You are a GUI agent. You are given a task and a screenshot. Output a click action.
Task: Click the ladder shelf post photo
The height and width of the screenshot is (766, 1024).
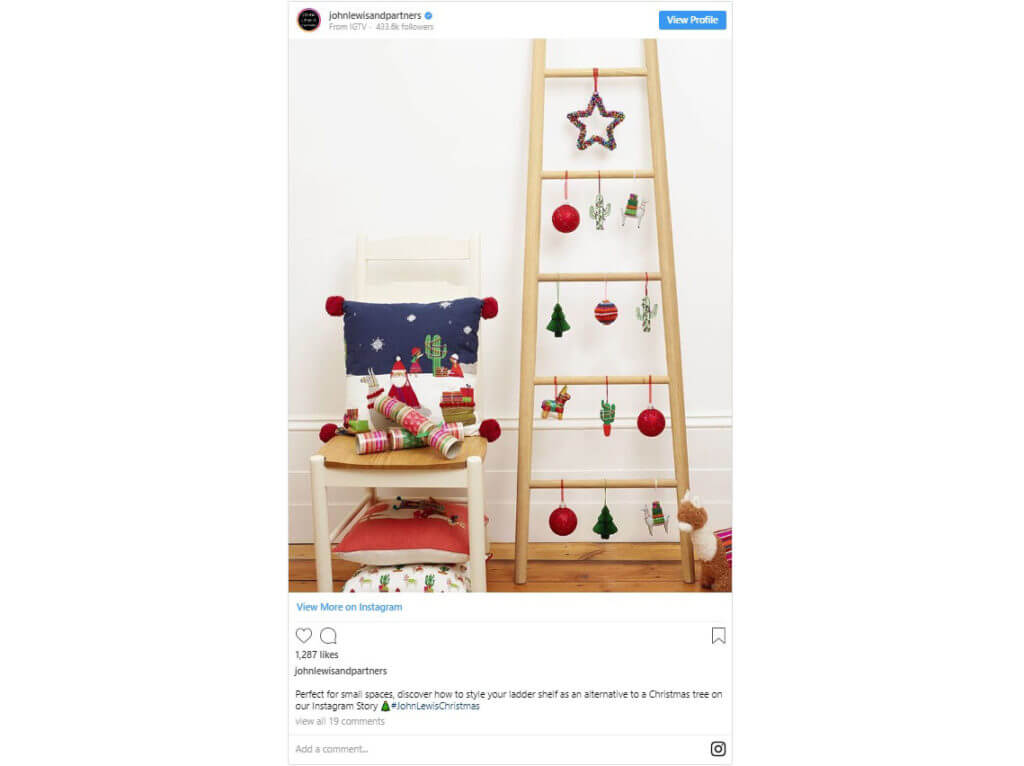[510, 315]
